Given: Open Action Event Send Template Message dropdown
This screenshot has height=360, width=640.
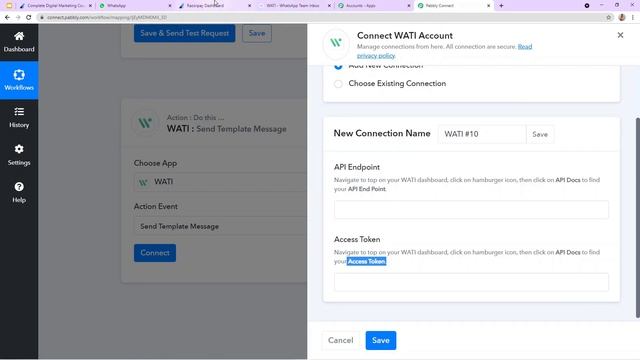Looking at the screenshot, I should coord(220,226).
